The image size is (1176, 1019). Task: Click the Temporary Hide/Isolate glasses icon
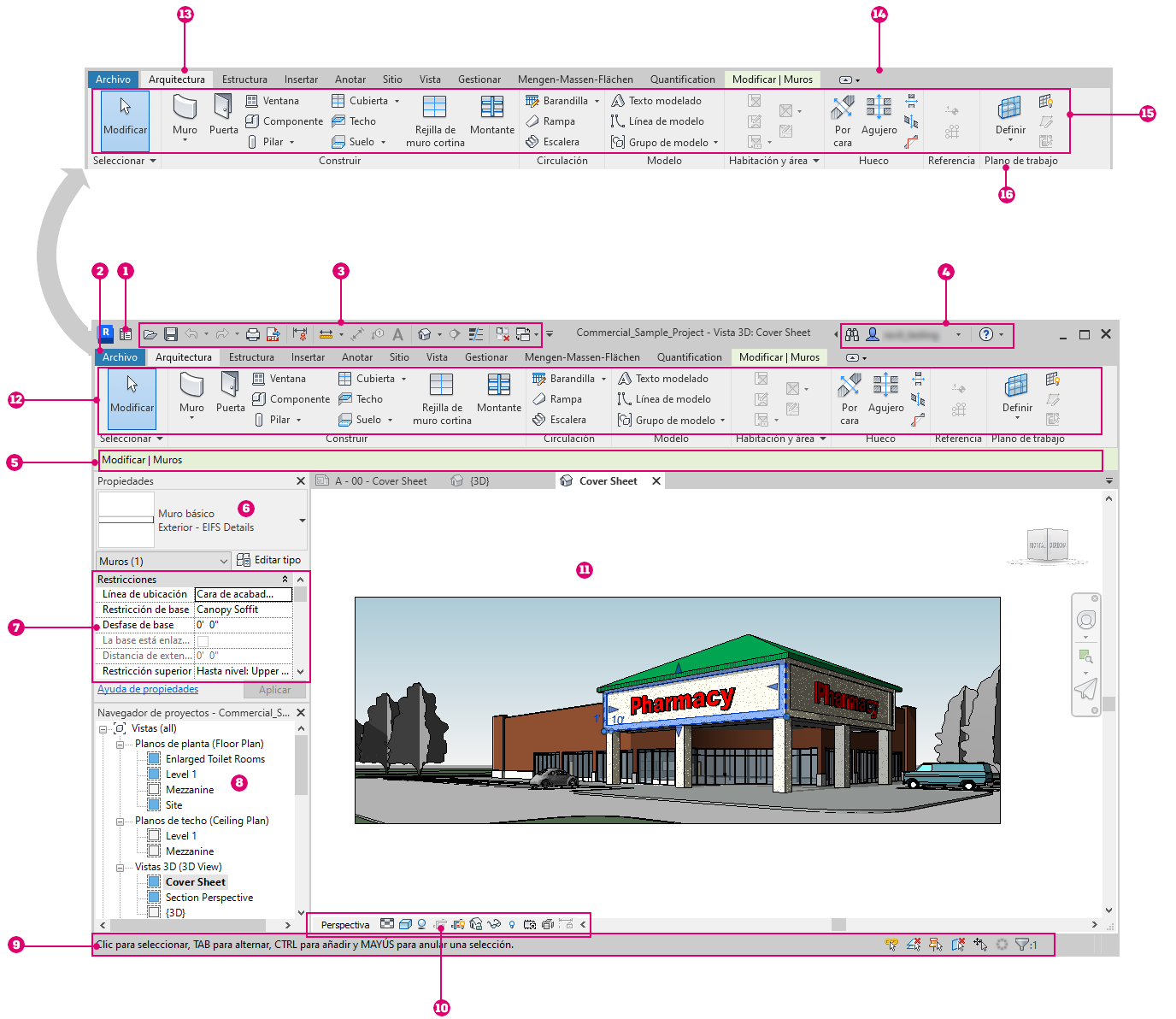click(494, 924)
